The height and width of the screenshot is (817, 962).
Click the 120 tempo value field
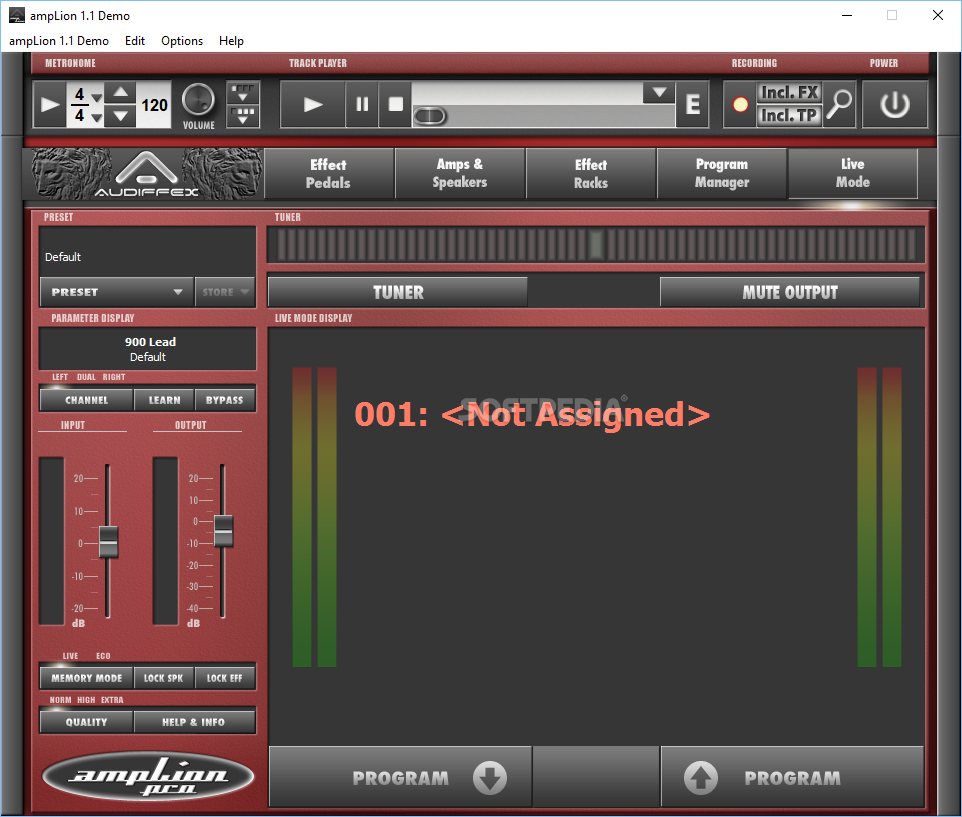(154, 105)
